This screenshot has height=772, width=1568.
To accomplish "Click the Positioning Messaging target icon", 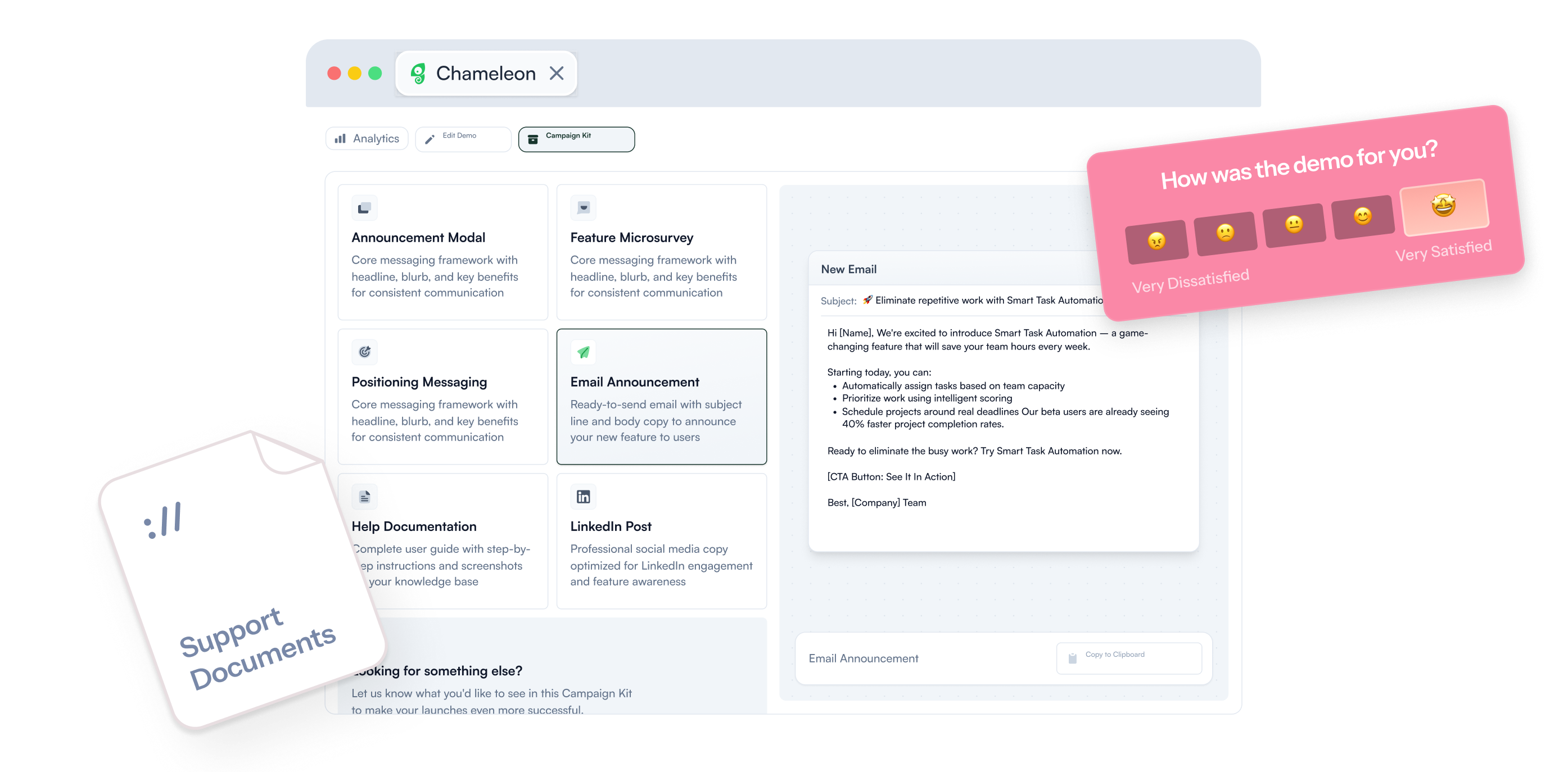I will point(364,352).
